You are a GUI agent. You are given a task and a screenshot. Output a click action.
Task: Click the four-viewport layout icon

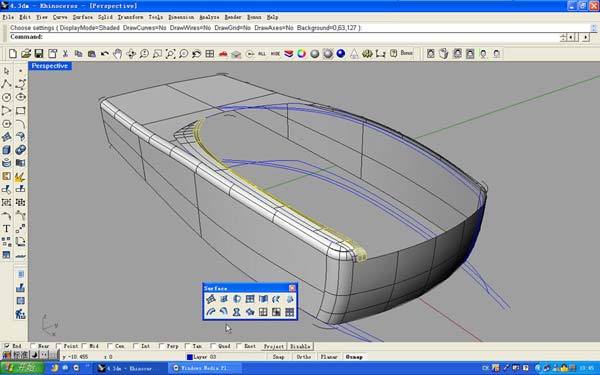tap(210, 54)
